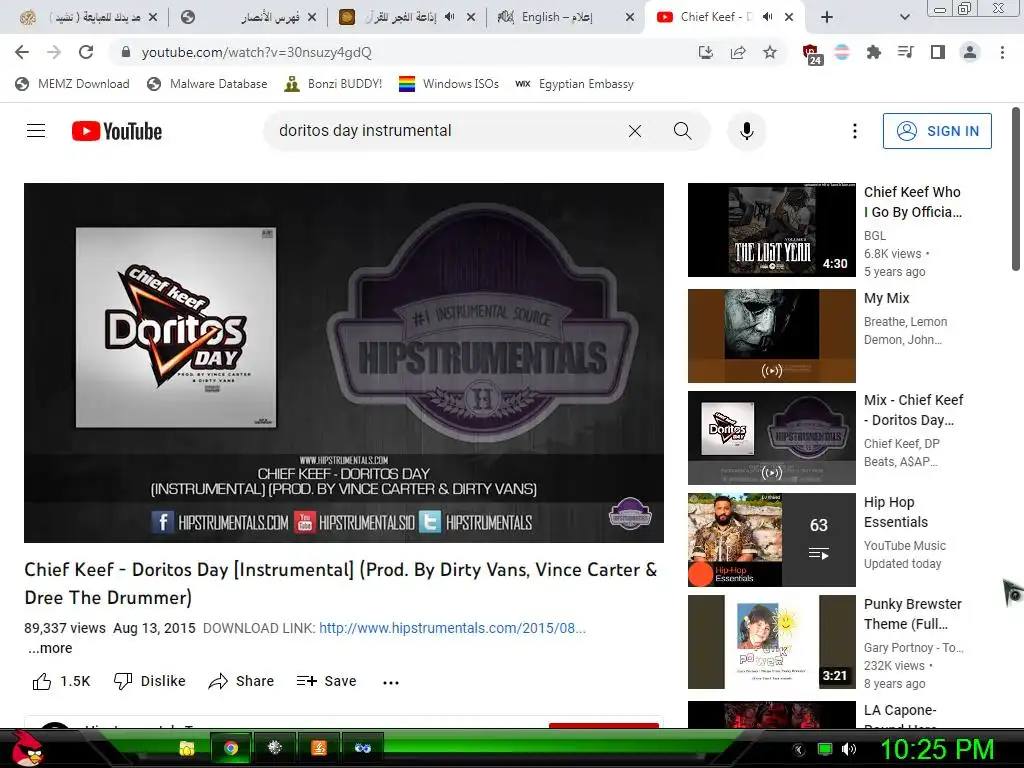Go back to the previous page

22,52
